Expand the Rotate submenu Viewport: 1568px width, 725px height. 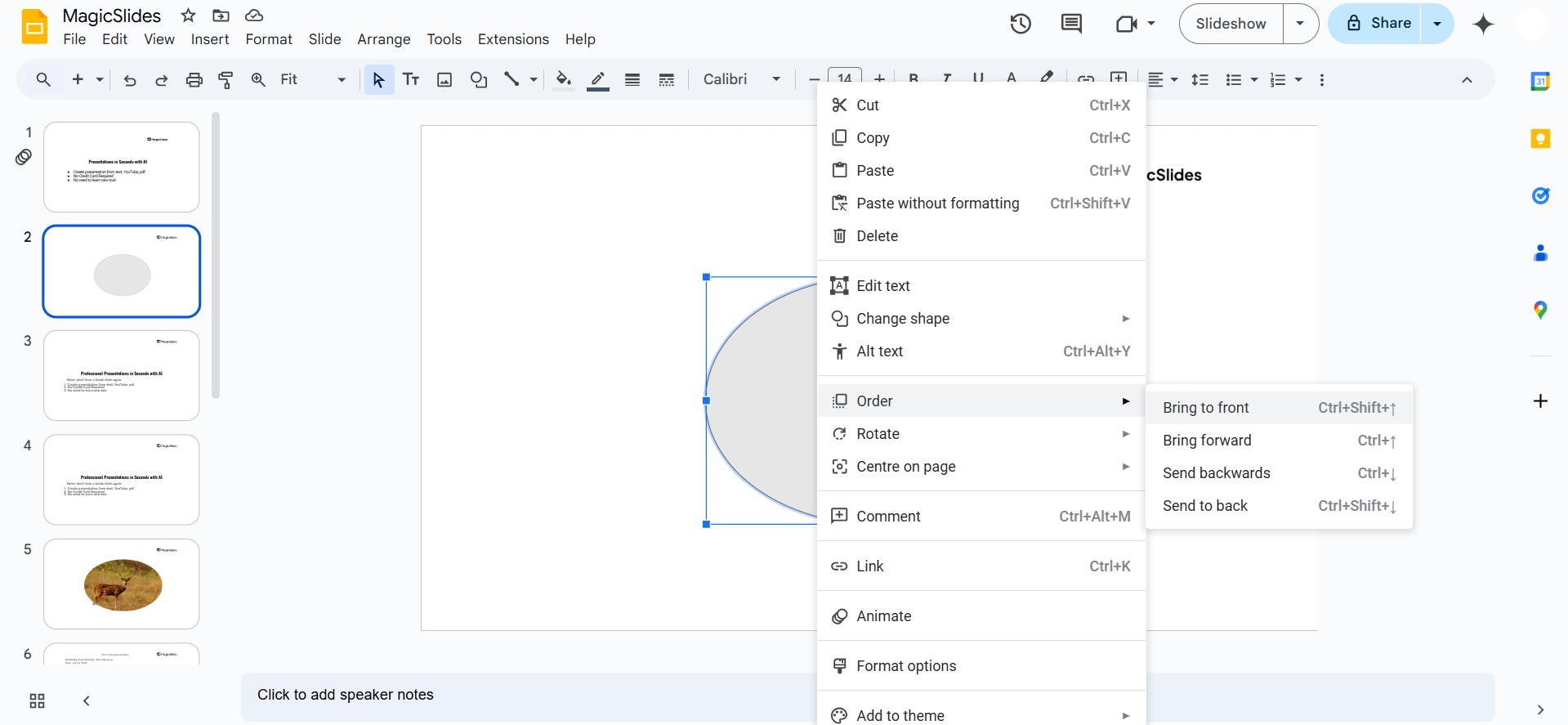981,434
